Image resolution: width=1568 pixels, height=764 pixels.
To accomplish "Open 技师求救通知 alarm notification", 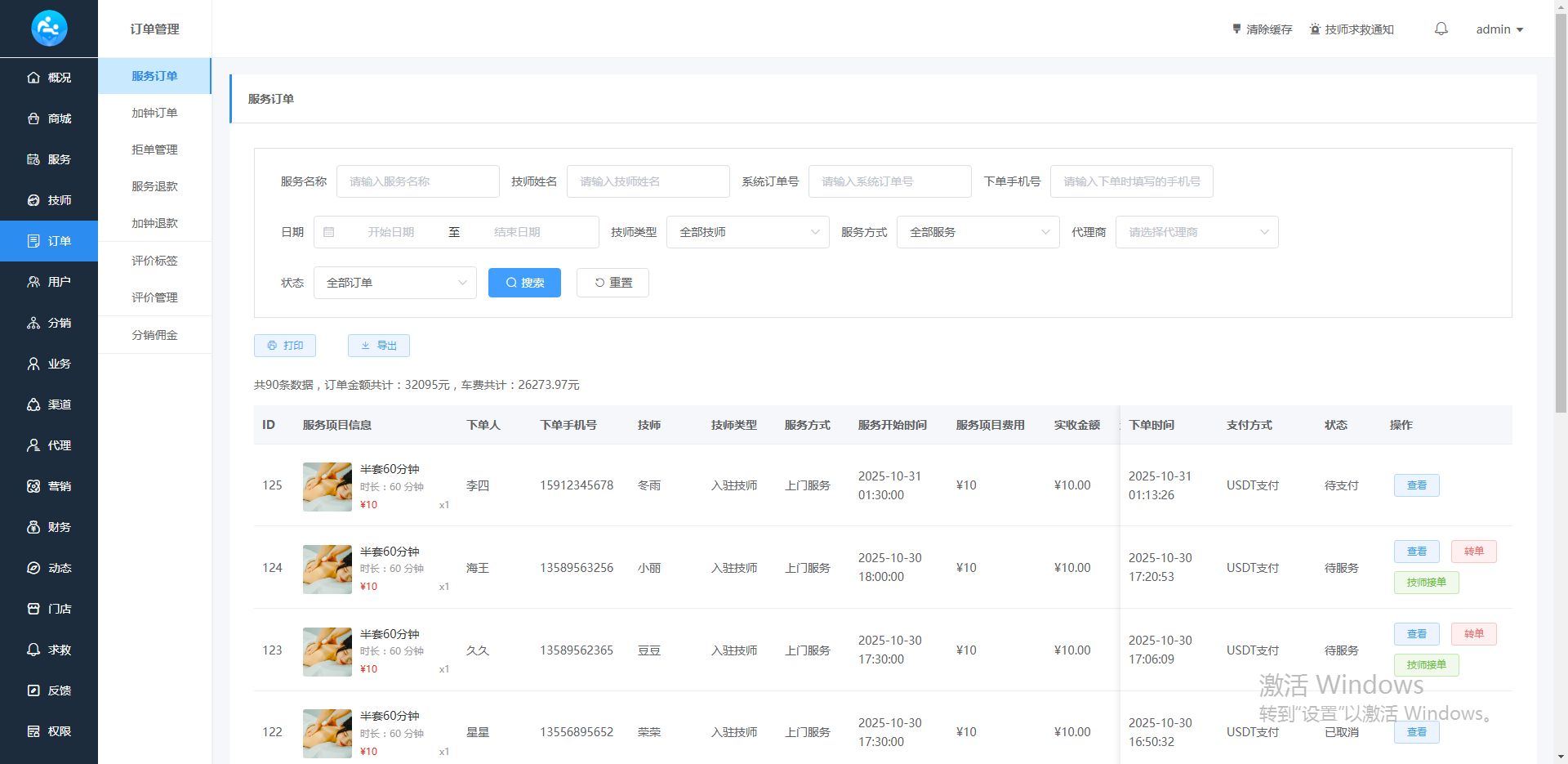I will click(x=1352, y=29).
